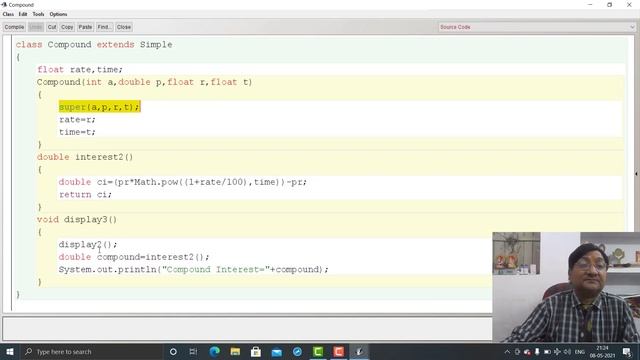The height and width of the screenshot is (360, 640).
Task: Click the Compound constructor signature line
Action: click(x=144, y=82)
